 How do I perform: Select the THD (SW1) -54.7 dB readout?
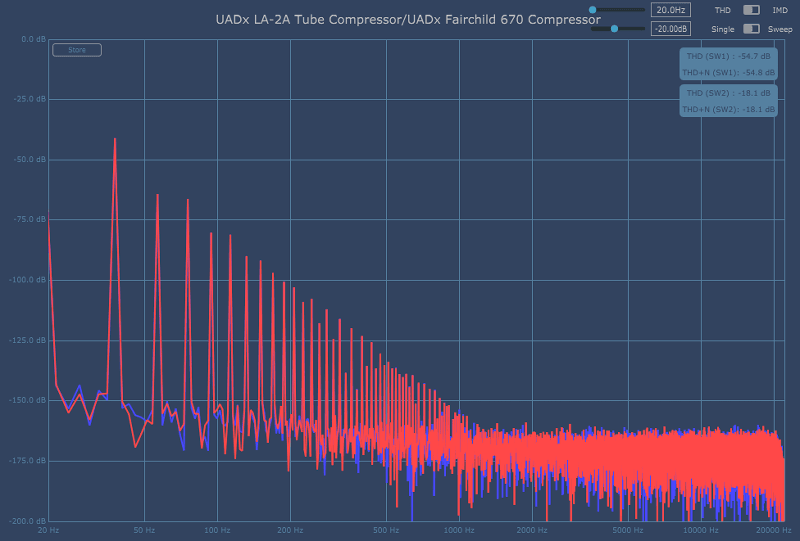pyautogui.click(x=728, y=56)
